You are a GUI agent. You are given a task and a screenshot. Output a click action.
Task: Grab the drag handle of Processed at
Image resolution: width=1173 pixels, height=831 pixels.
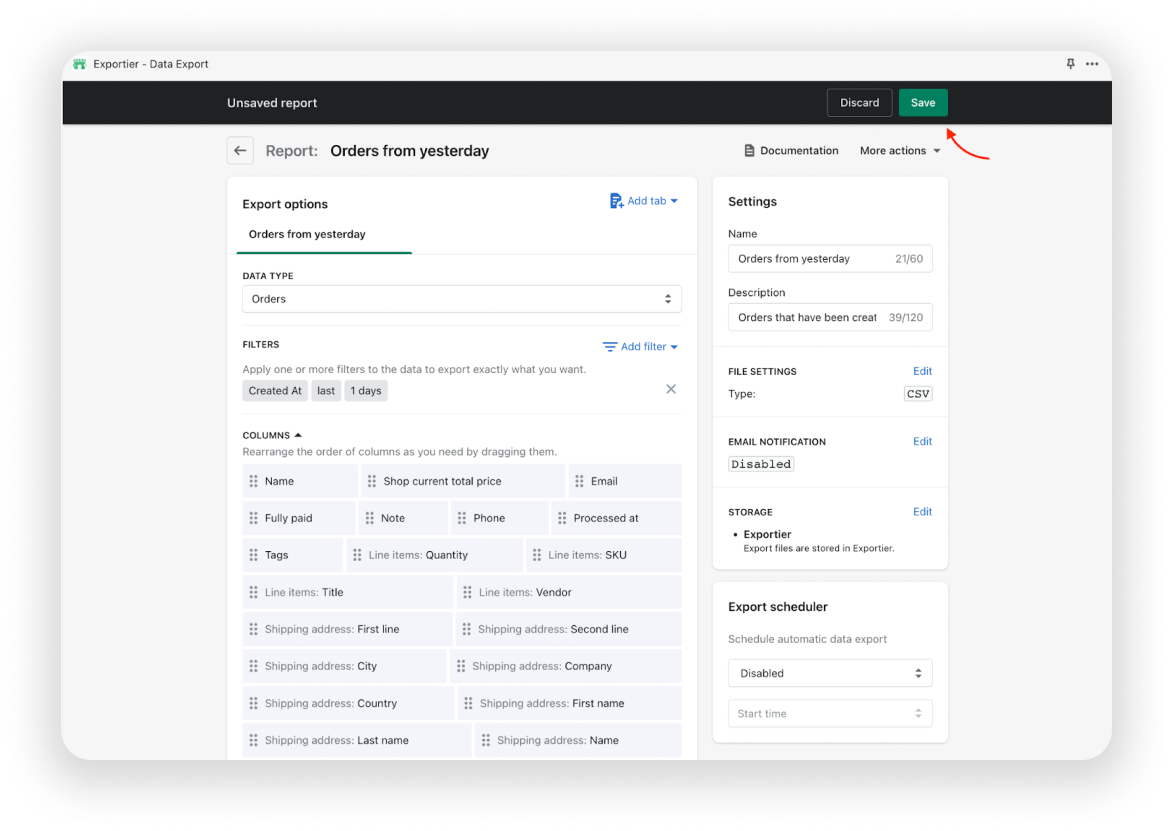click(x=562, y=518)
